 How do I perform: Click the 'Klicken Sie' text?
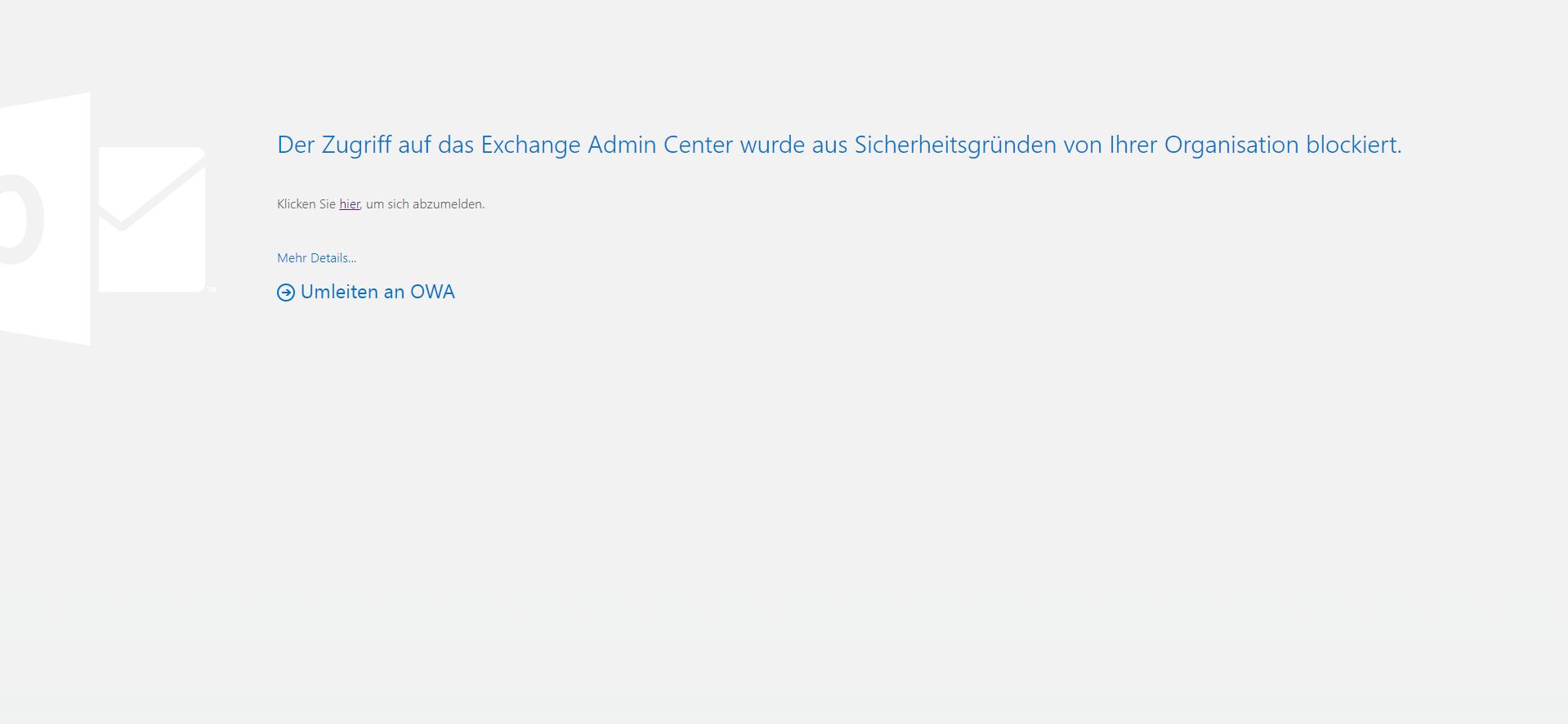click(x=306, y=204)
